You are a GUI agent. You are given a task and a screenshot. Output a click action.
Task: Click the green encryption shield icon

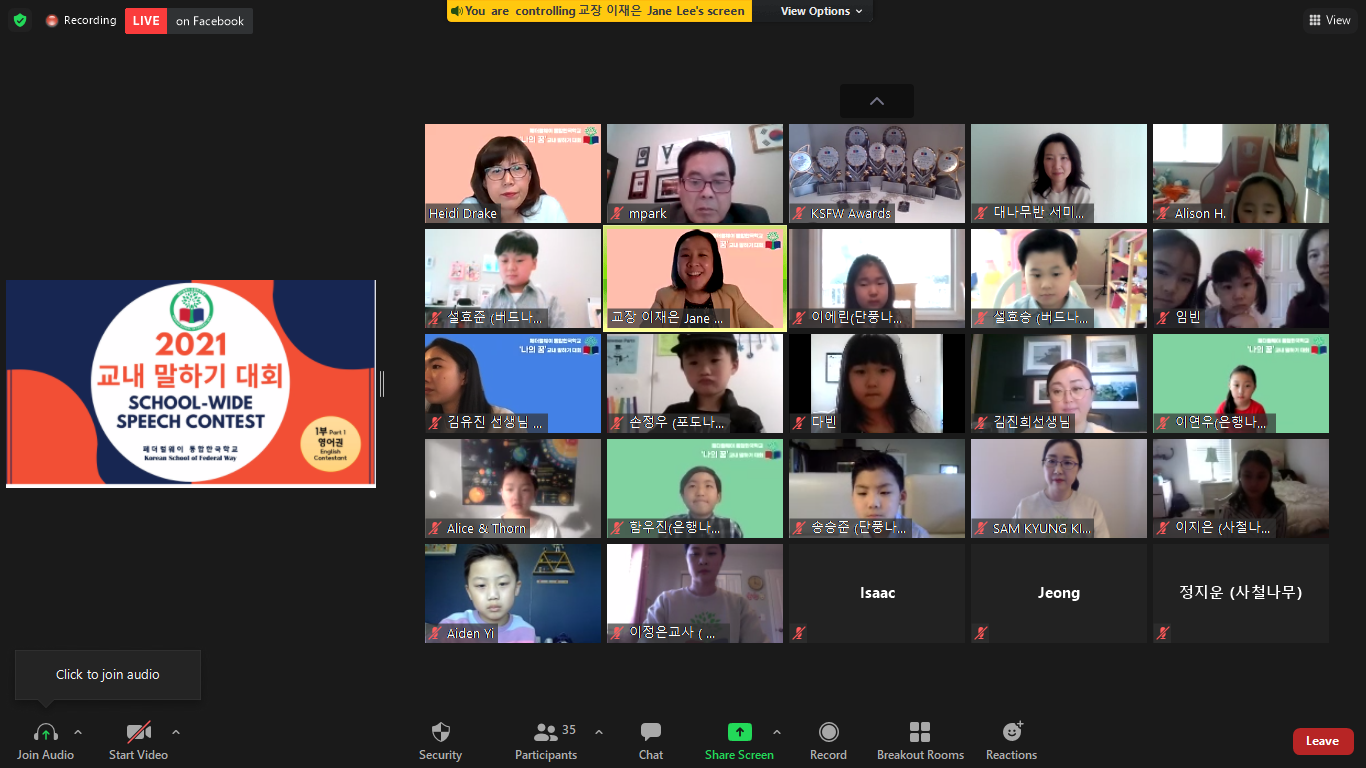click(20, 20)
